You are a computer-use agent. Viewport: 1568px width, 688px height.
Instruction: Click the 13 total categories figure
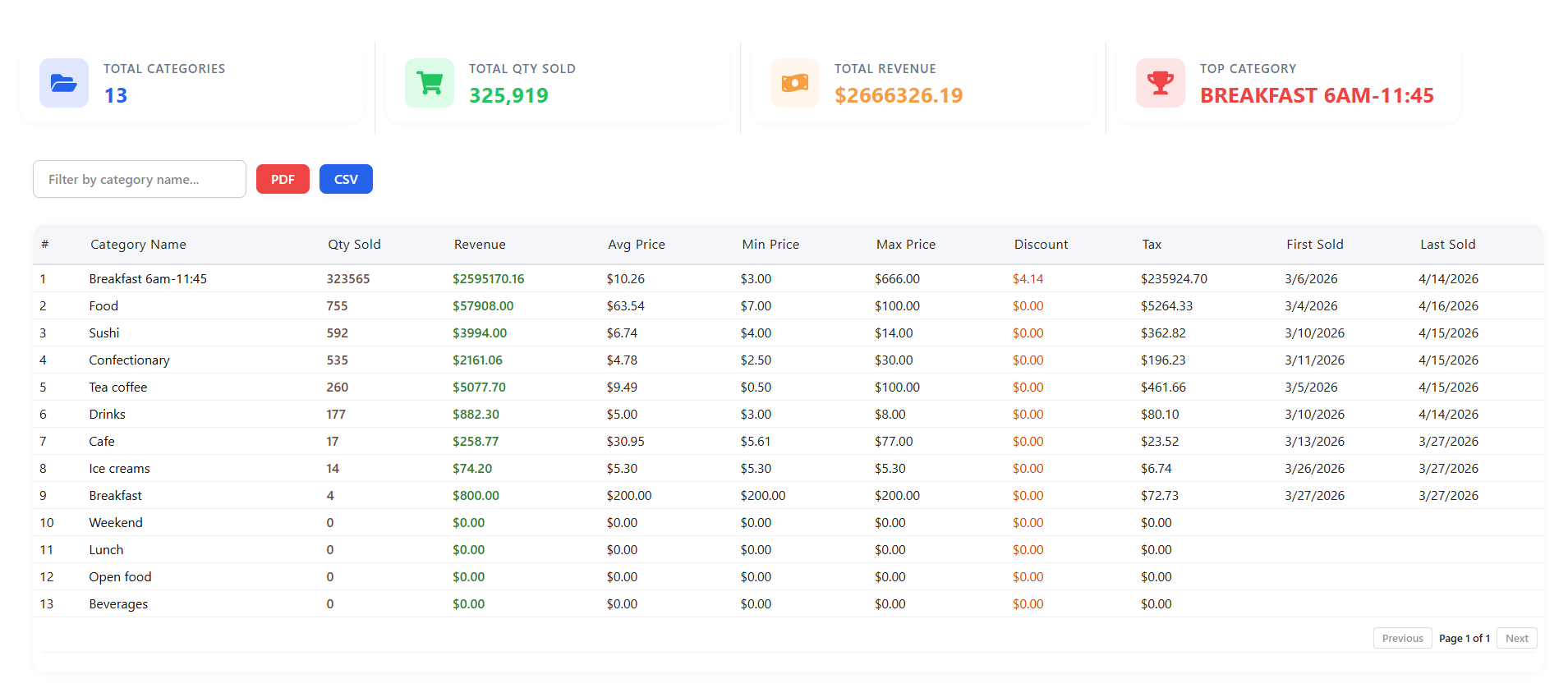pos(116,95)
